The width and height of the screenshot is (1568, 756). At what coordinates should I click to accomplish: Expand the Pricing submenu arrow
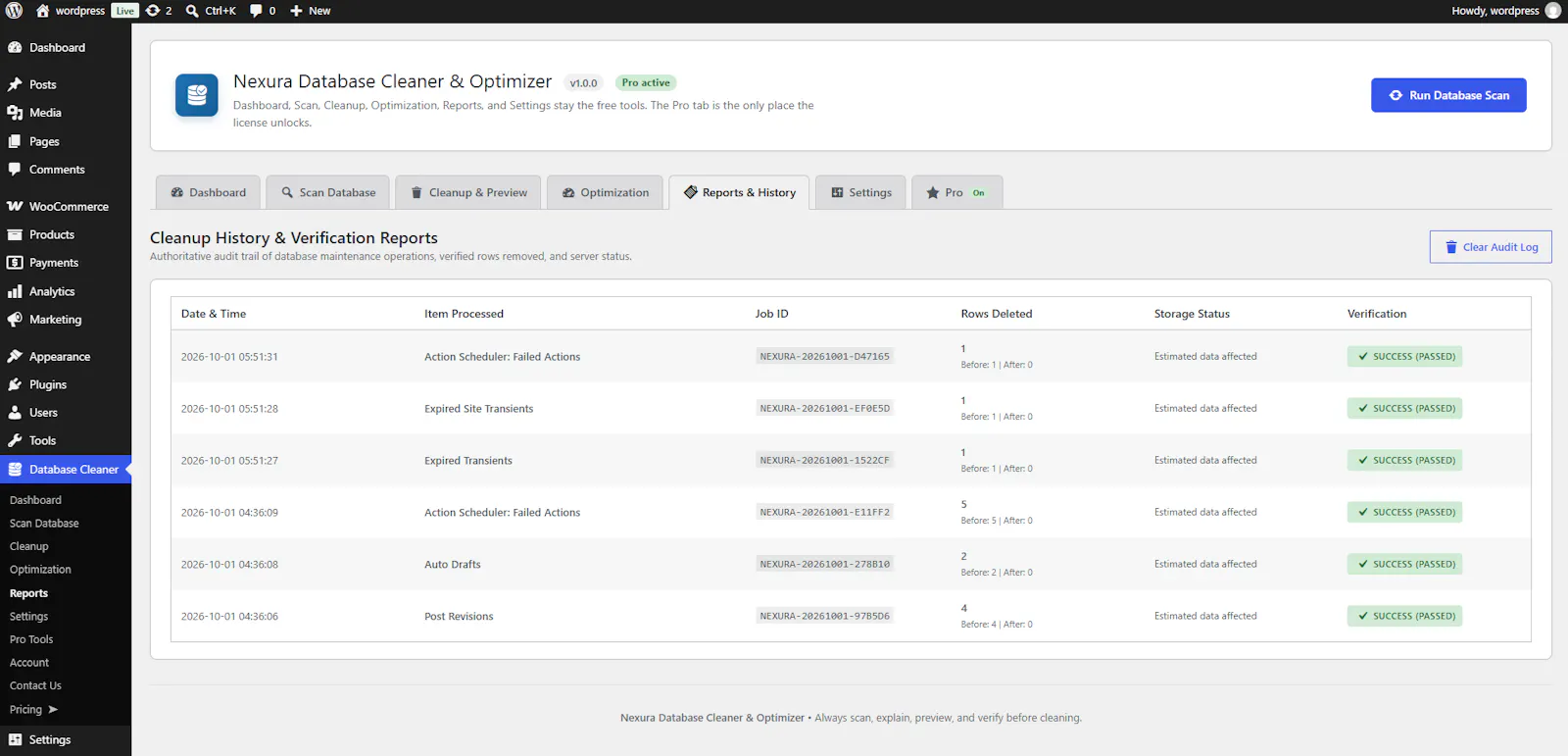point(53,709)
